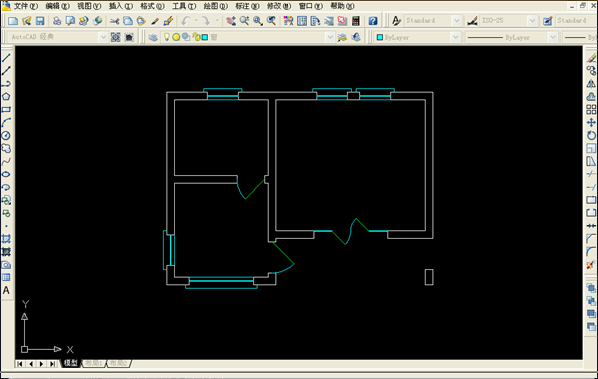This screenshot has width=598, height=379.
Task: Open the 编辑 menu
Action: (57, 6)
